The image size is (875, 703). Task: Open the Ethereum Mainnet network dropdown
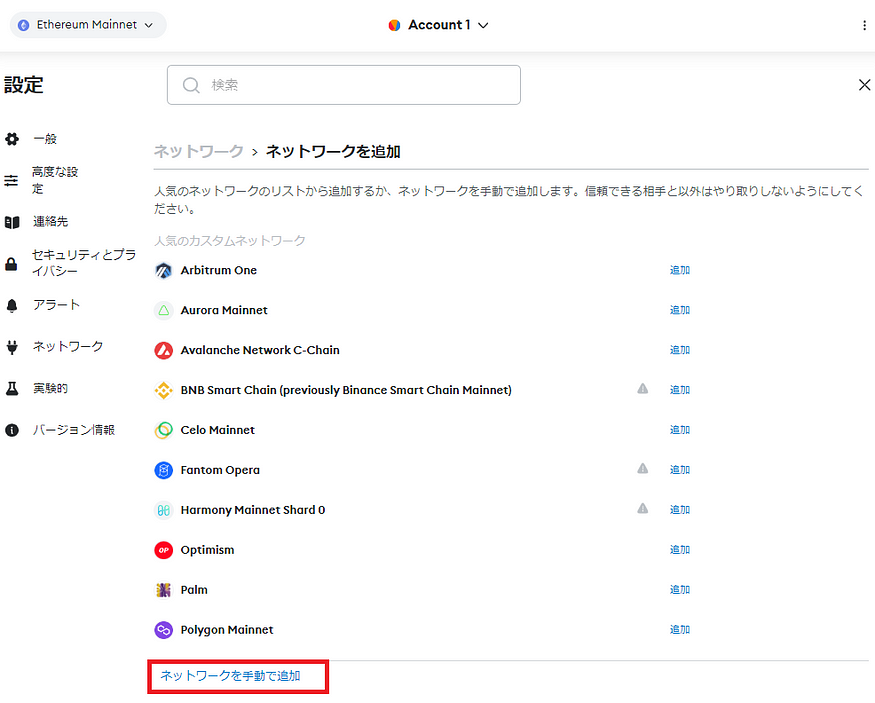point(88,25)
